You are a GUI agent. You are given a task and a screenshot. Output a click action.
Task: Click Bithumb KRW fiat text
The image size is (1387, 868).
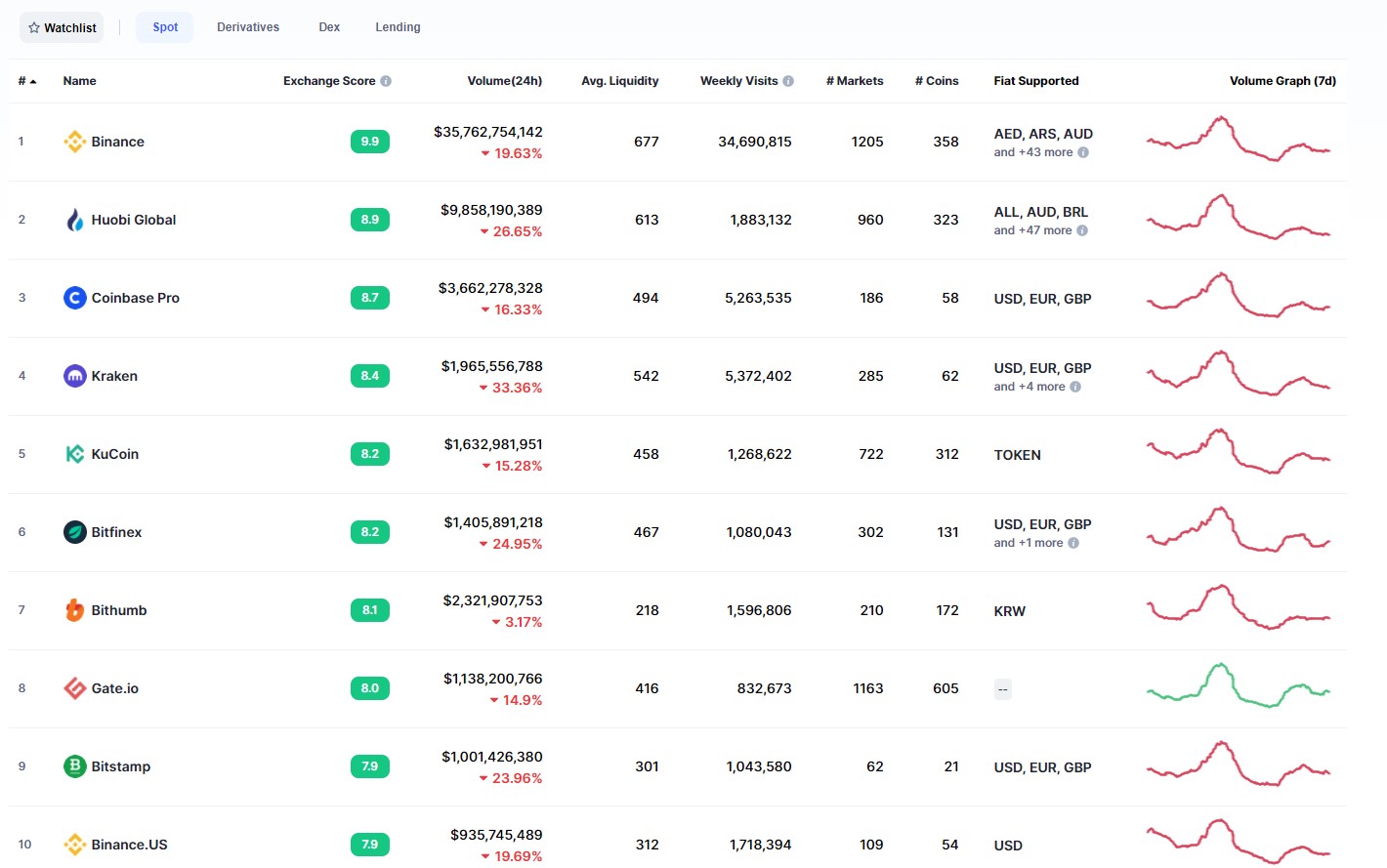1010,611
